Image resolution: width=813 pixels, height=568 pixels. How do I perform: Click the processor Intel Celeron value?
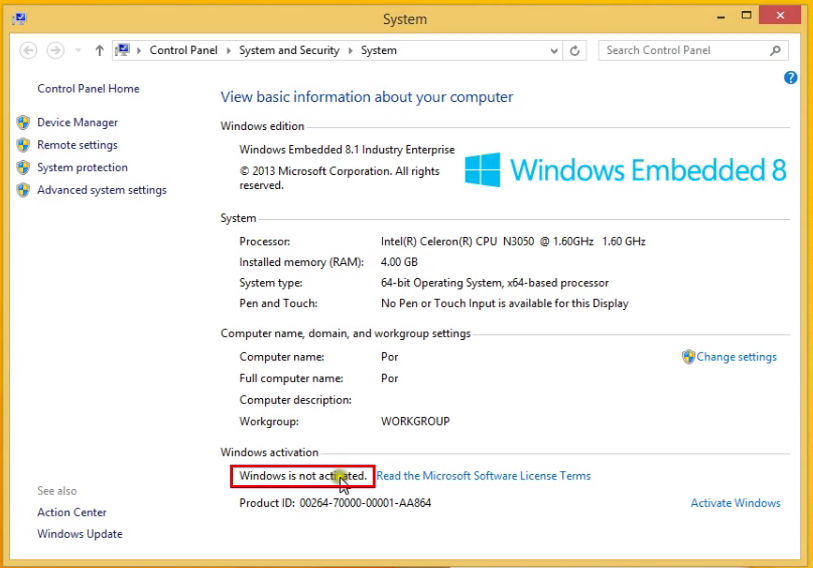pos(513,241)
